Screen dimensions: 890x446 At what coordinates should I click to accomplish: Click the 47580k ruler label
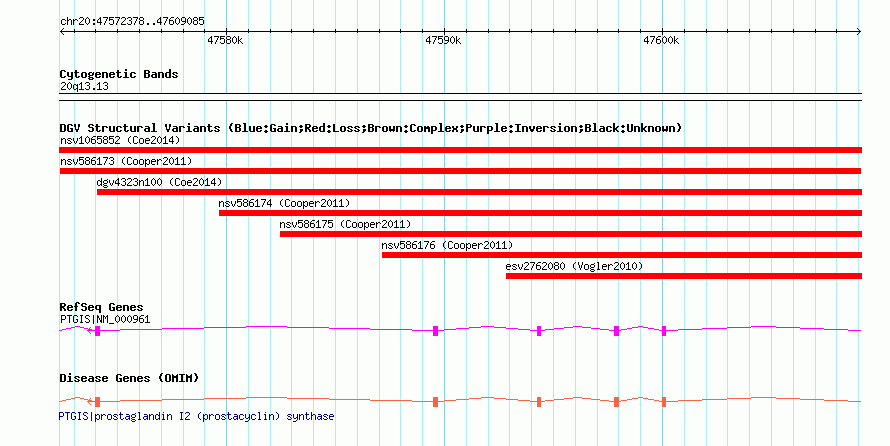click(225, 40)
